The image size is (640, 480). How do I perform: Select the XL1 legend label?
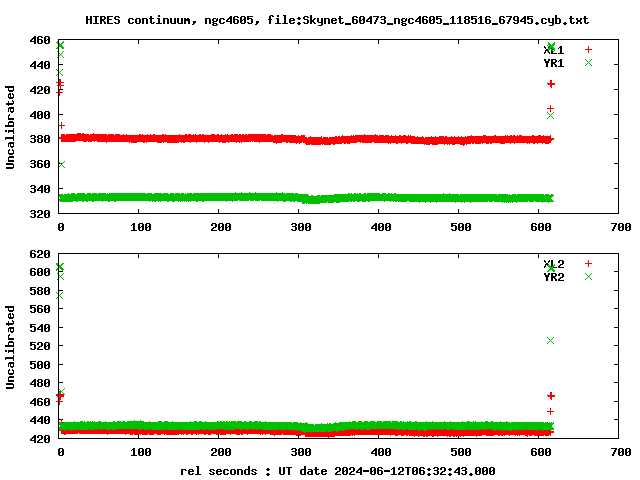[553, 50]
